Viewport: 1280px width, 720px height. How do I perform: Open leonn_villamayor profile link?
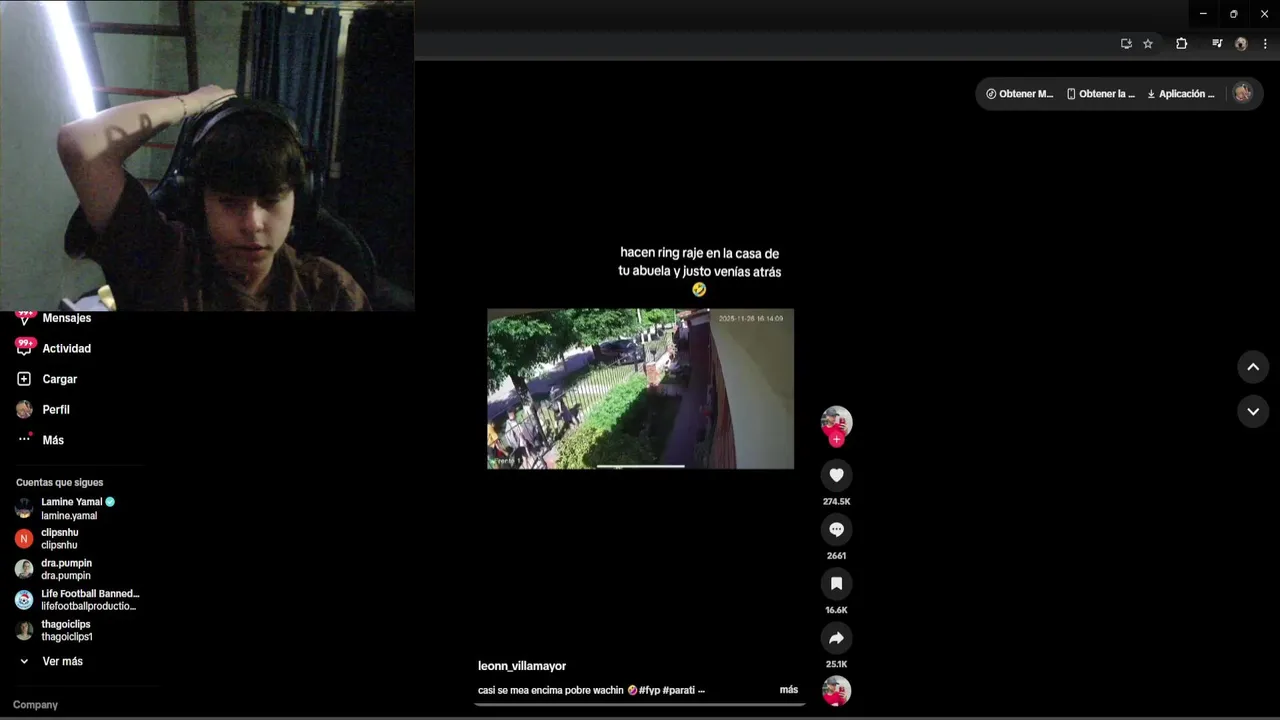(x=522, y=666)
